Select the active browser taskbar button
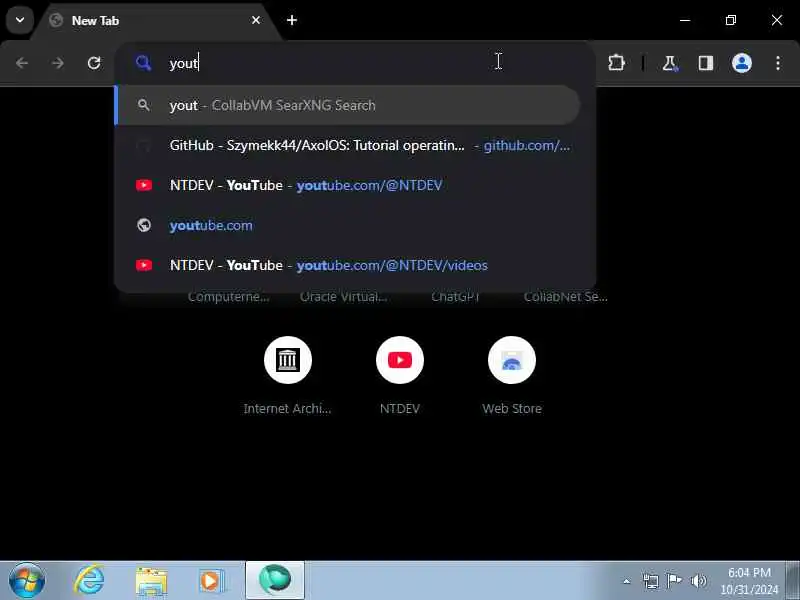The width and height of the screenshot is (800, 600). coord(275,581)
